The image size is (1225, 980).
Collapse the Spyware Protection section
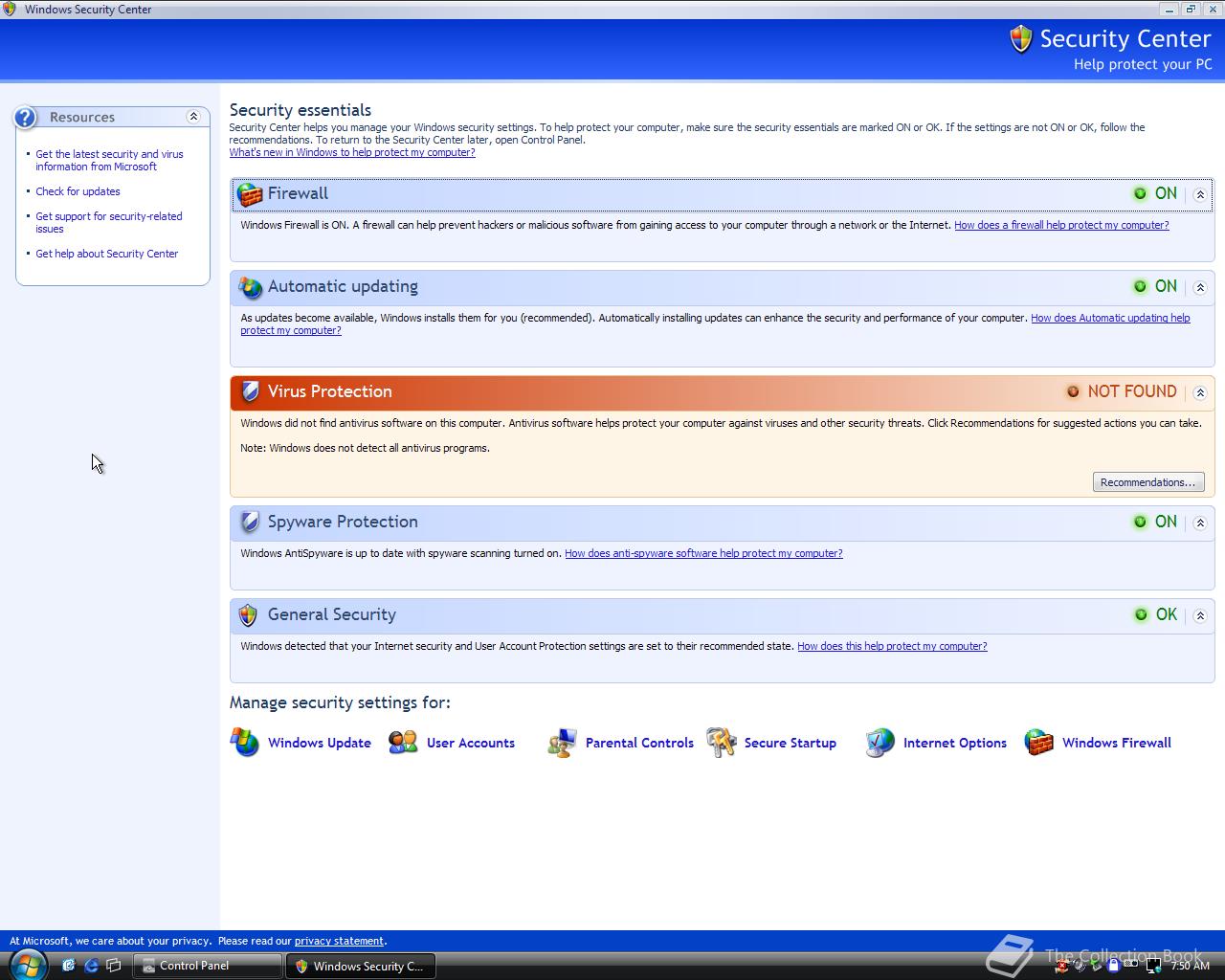coord(1200,523)
